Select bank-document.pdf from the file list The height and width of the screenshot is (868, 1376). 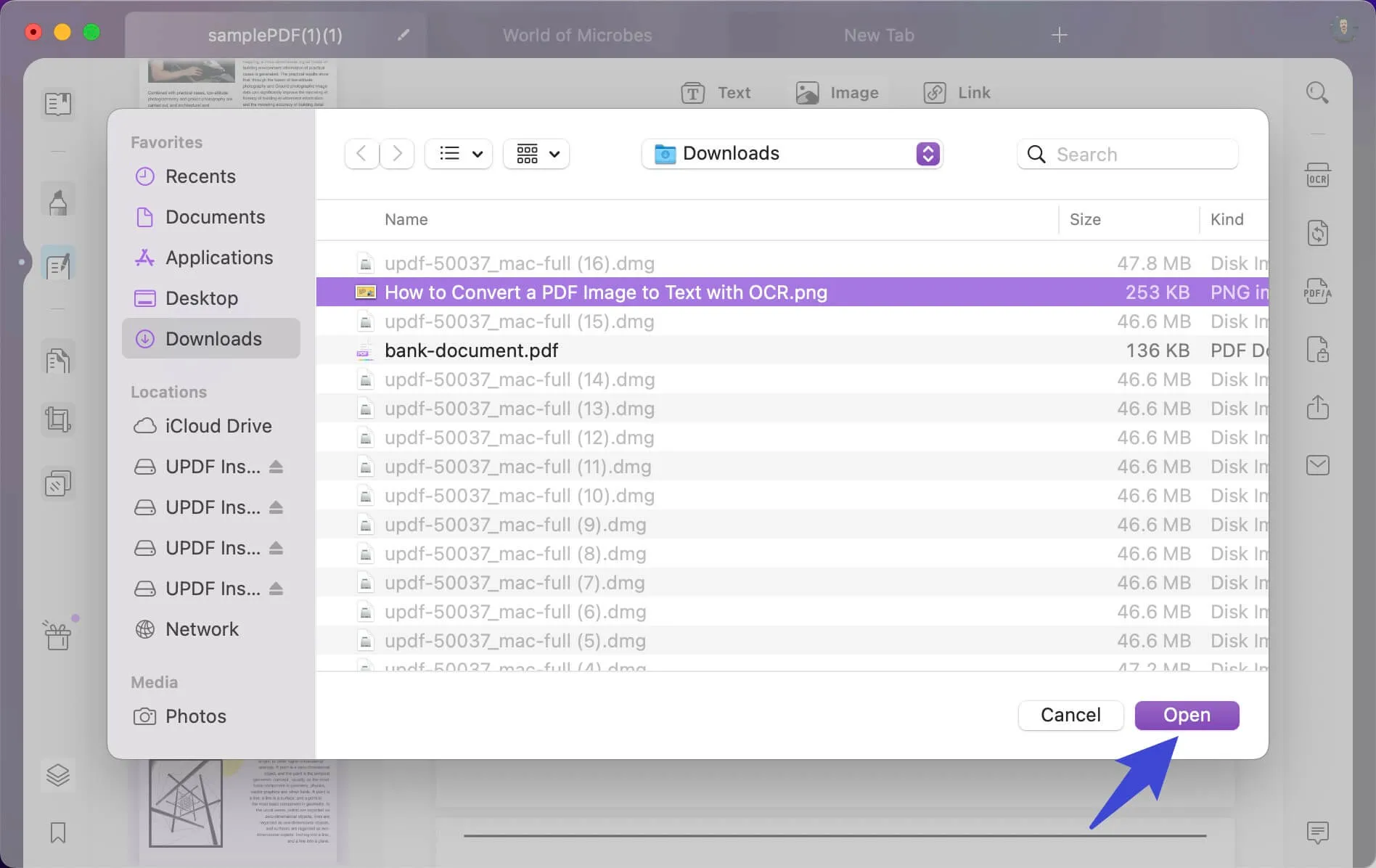tap(471, 350)
